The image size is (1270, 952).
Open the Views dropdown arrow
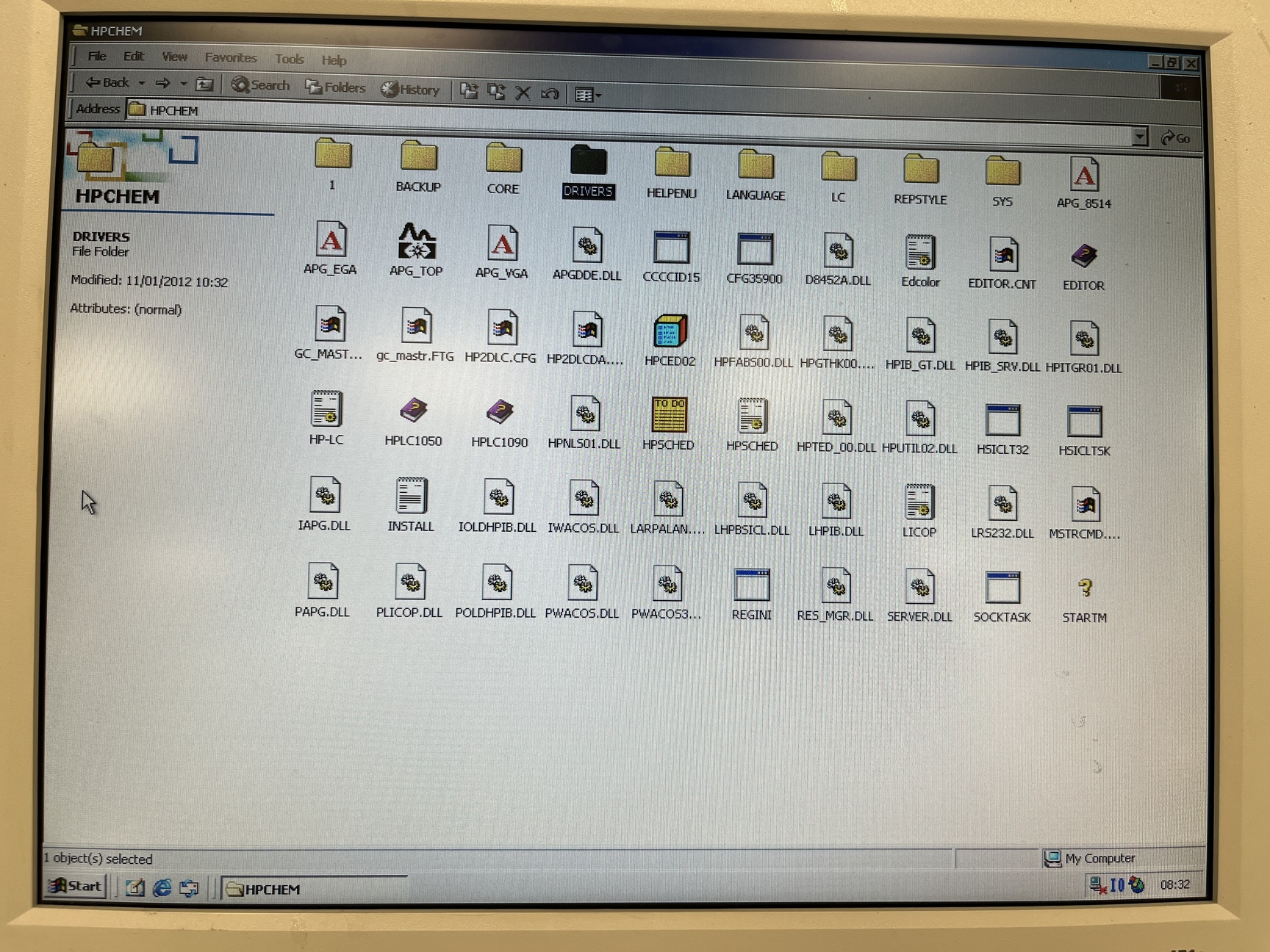click(598, 94)
